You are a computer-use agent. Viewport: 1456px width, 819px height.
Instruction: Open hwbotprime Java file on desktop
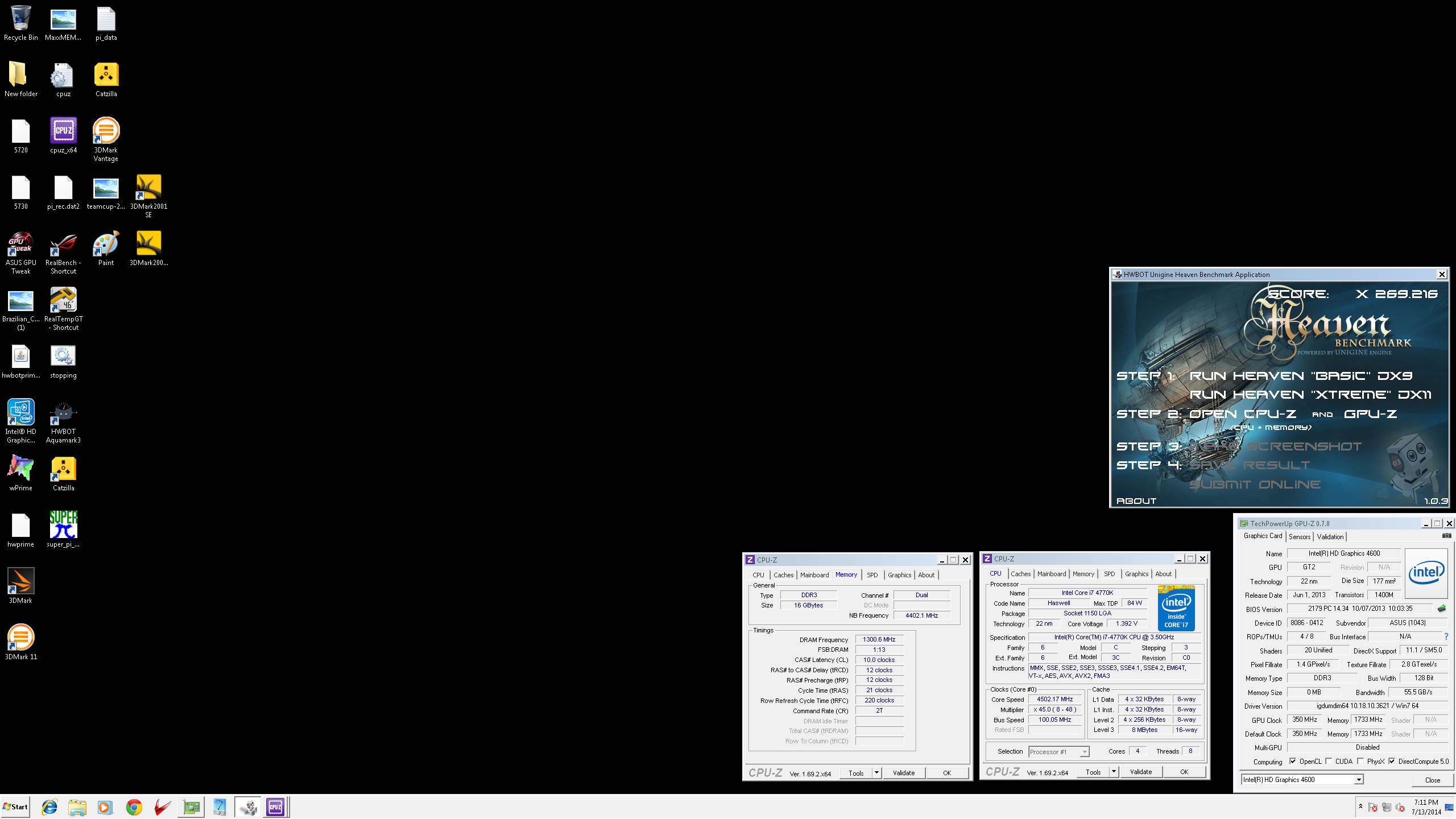tap(20, 361)
